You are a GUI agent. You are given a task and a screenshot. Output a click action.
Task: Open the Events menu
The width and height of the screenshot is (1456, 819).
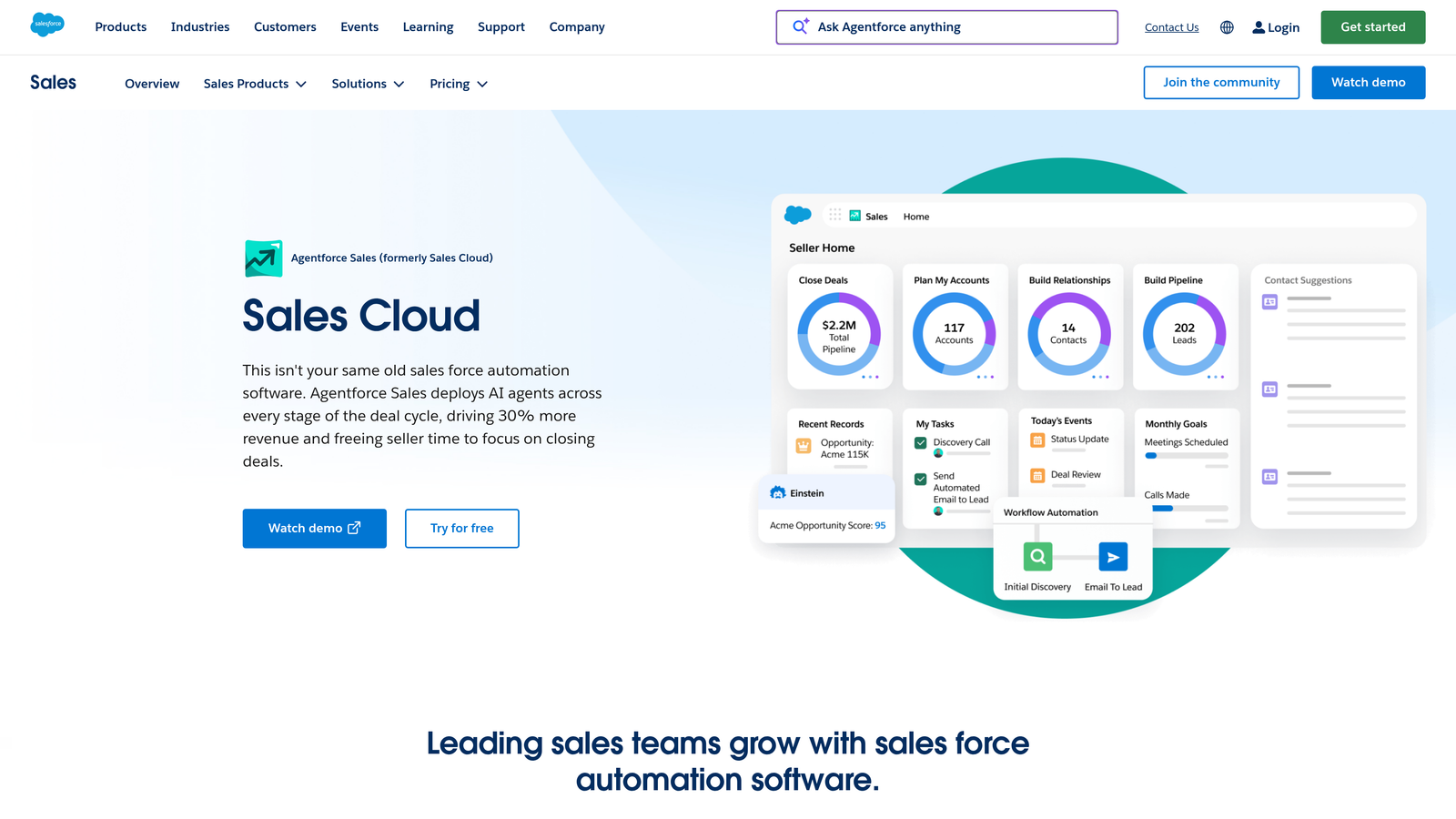pos(359,27)
